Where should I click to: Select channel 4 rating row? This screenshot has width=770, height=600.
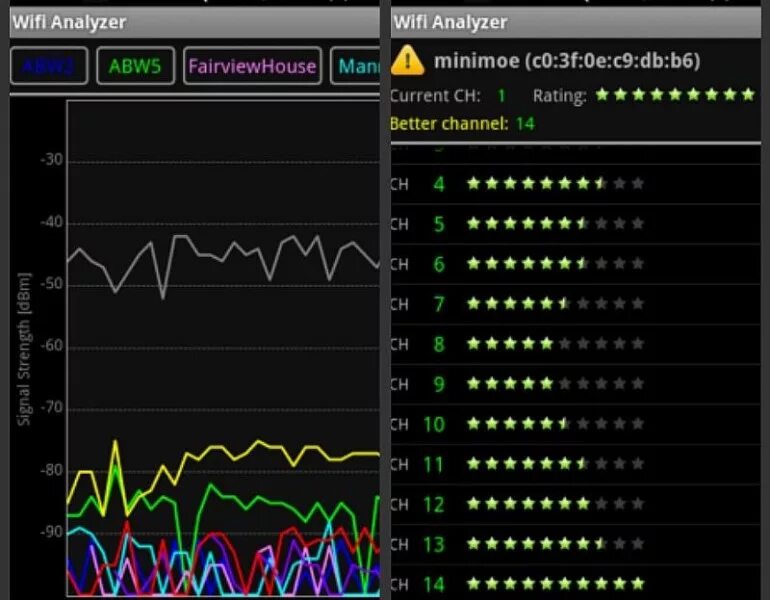pyautogui.click(x=576, y=184)
